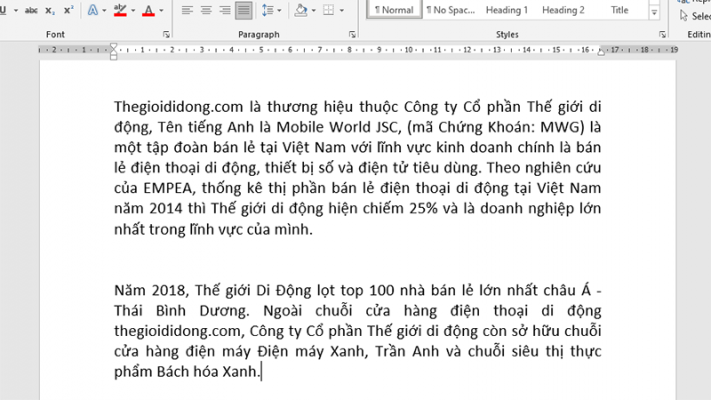Align text to the right

coord(225,10)
